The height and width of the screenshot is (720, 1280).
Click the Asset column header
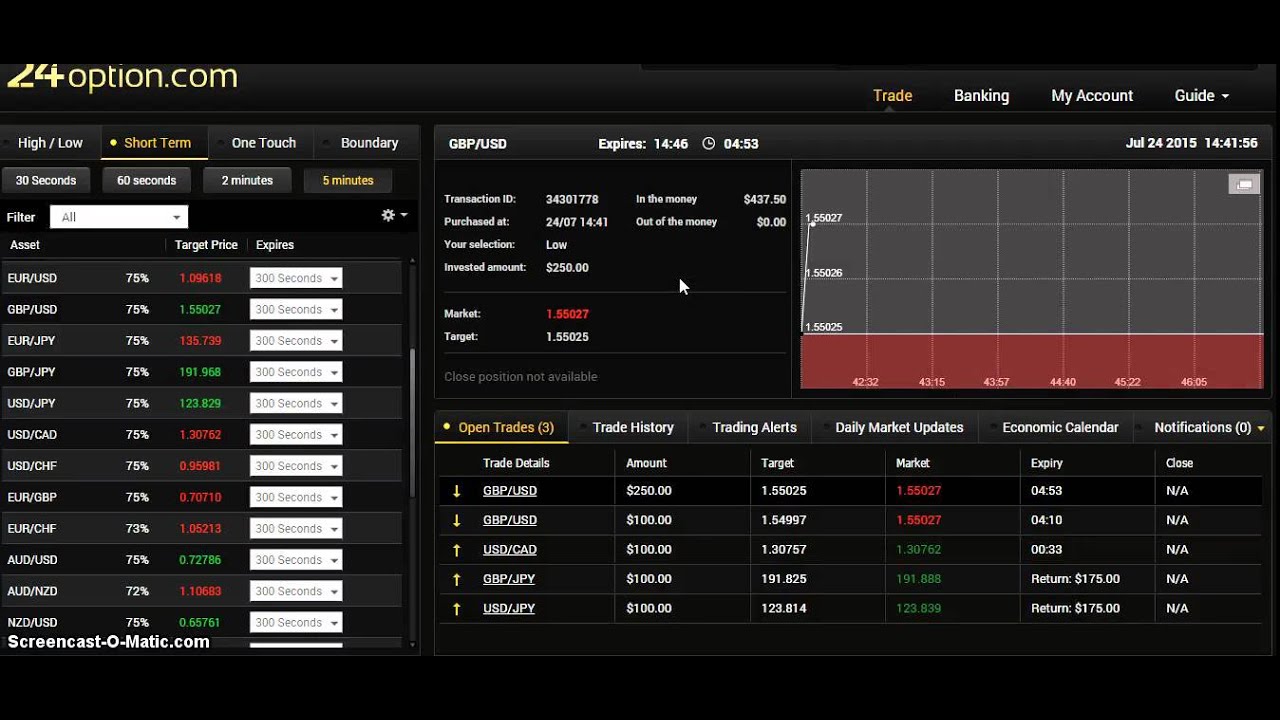click(x=25, y=245)
